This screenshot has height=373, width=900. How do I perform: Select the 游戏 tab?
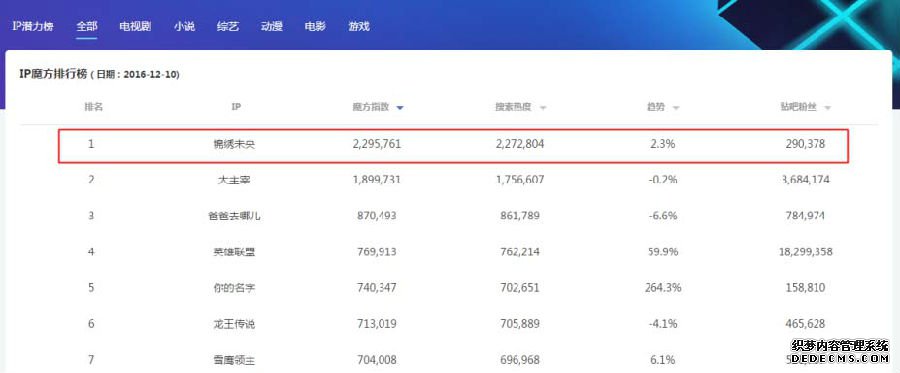pyautogui.click(x=359, y=26)
